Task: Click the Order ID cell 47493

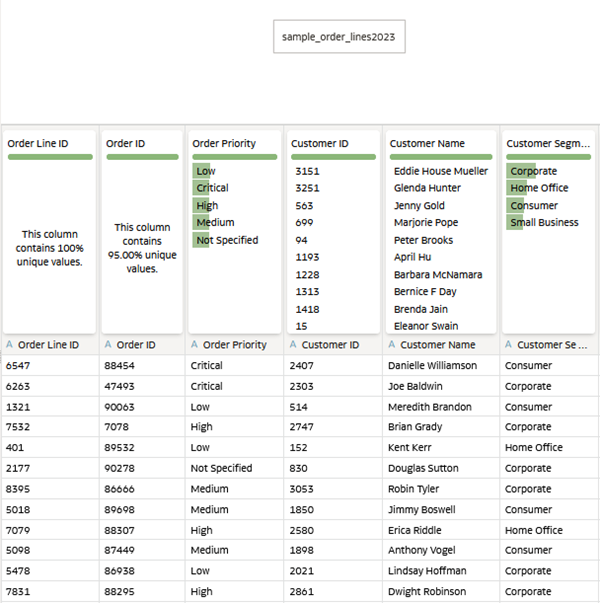Action: click(142, 386)
